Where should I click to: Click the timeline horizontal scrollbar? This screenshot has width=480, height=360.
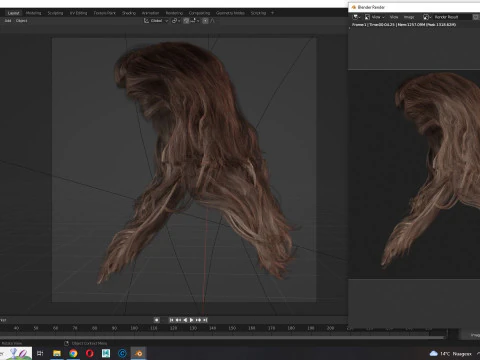[223, 337]
